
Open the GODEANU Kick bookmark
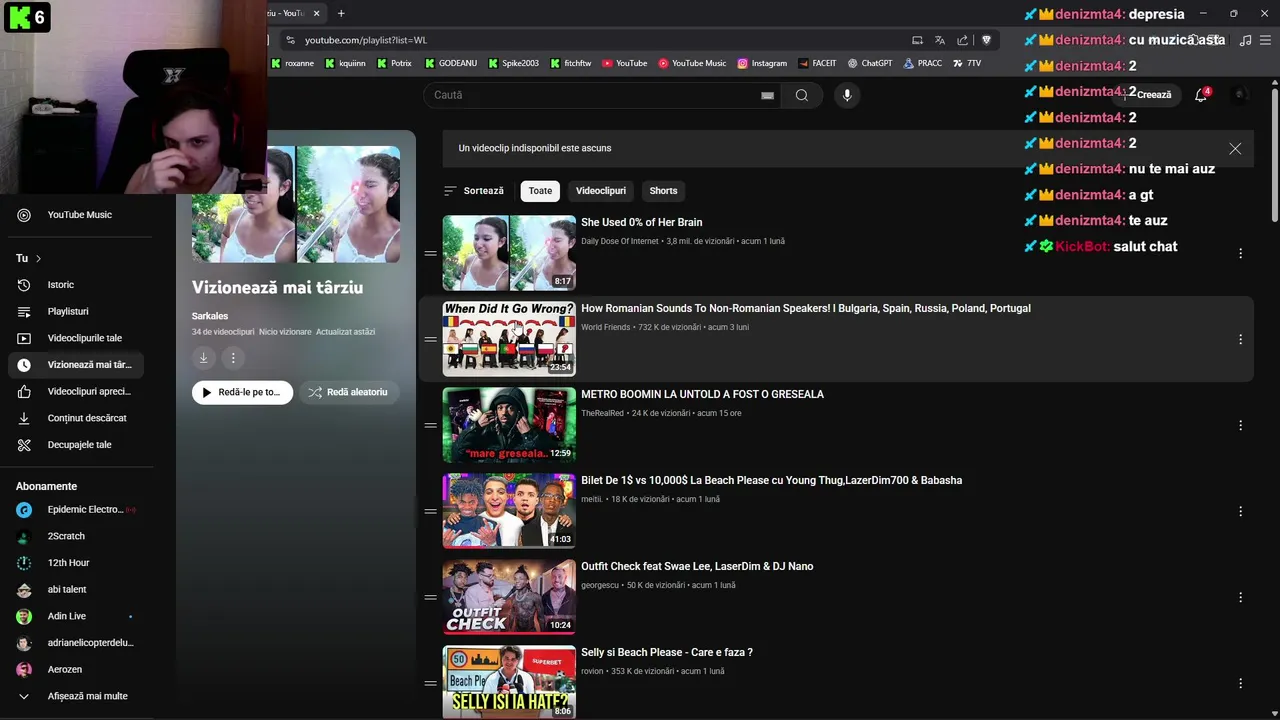(451, 63)
